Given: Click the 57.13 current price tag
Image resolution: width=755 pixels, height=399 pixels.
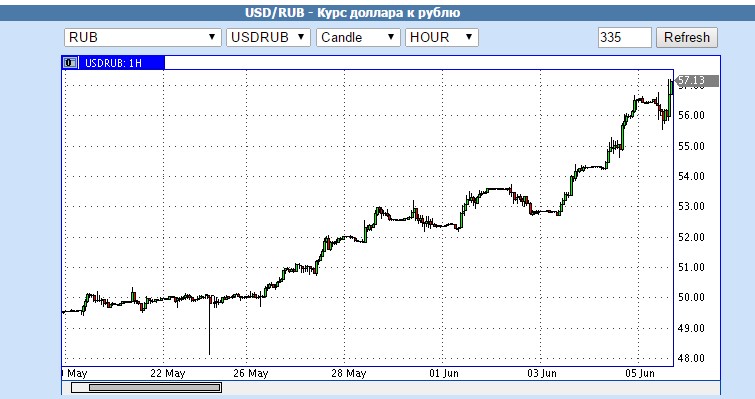Looking at the screenshot, I should 697,80.
